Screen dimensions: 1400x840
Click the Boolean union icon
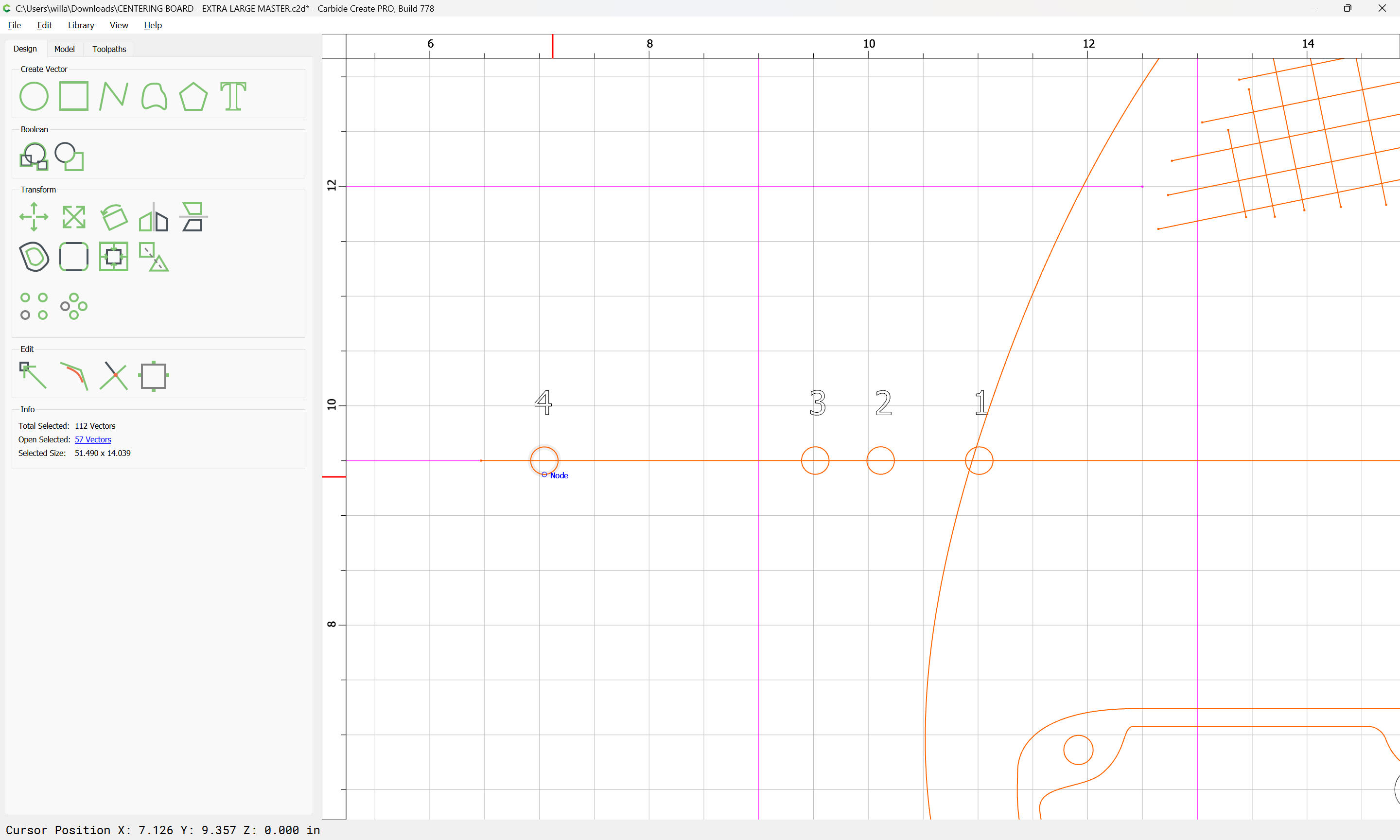pos(34,156)
